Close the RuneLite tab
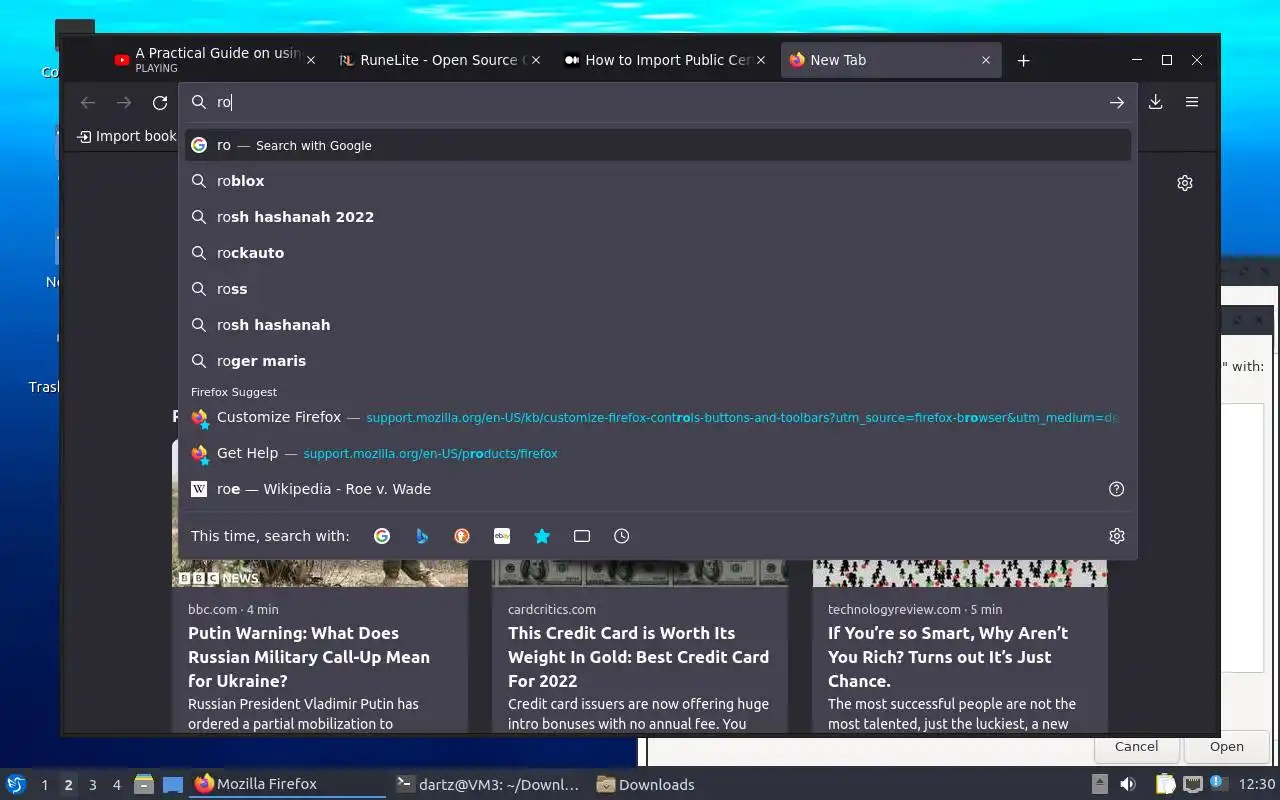1280x800 pixels. click(x=535, y=60)
